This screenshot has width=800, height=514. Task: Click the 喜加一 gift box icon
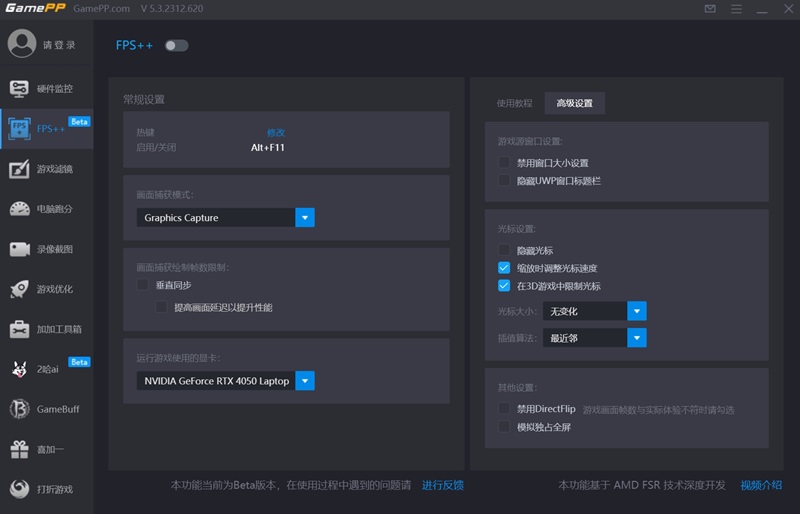click(19, 449)
